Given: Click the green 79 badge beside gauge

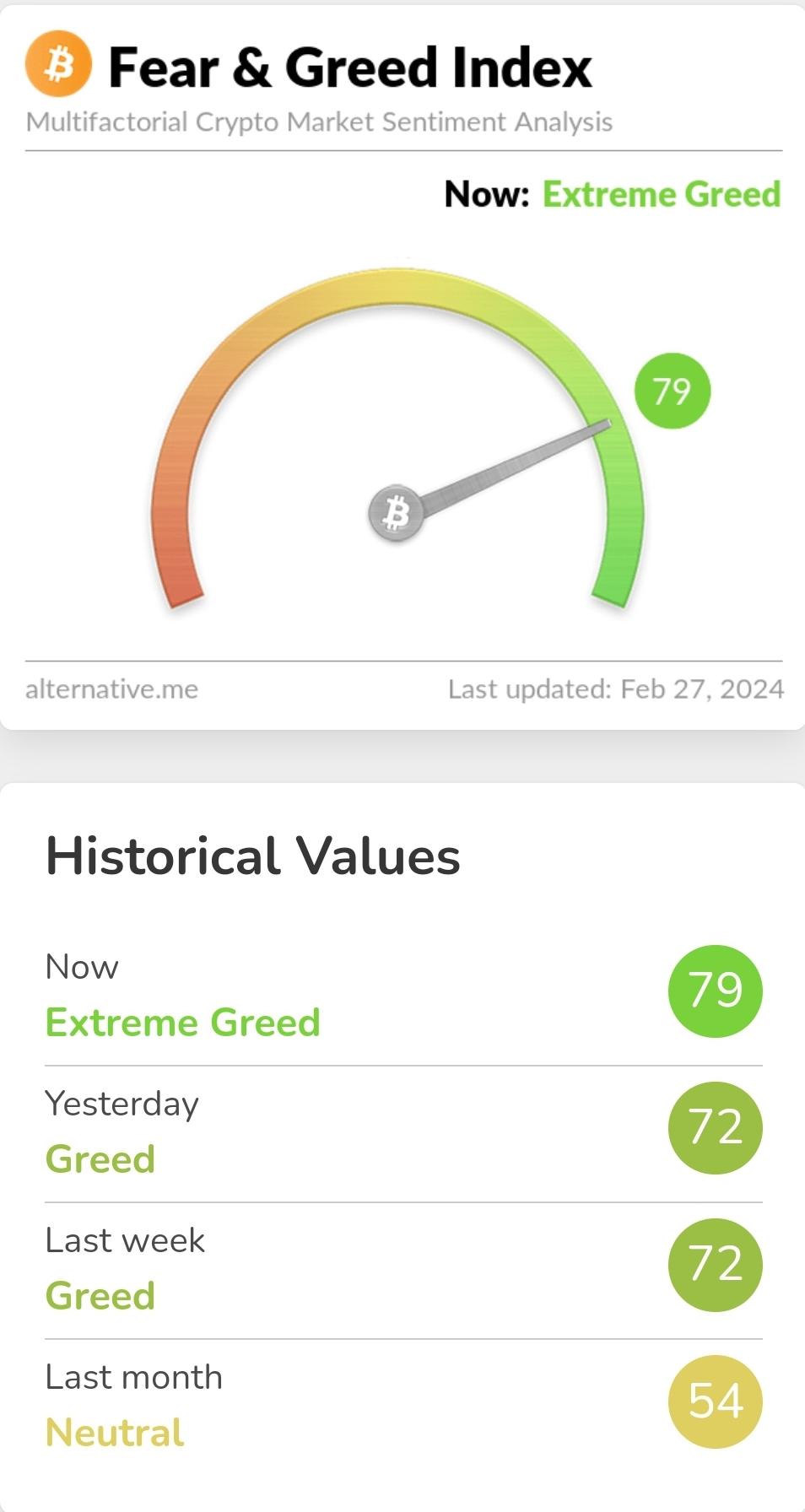Looking at the screenshot, I should tap(672, 391).
